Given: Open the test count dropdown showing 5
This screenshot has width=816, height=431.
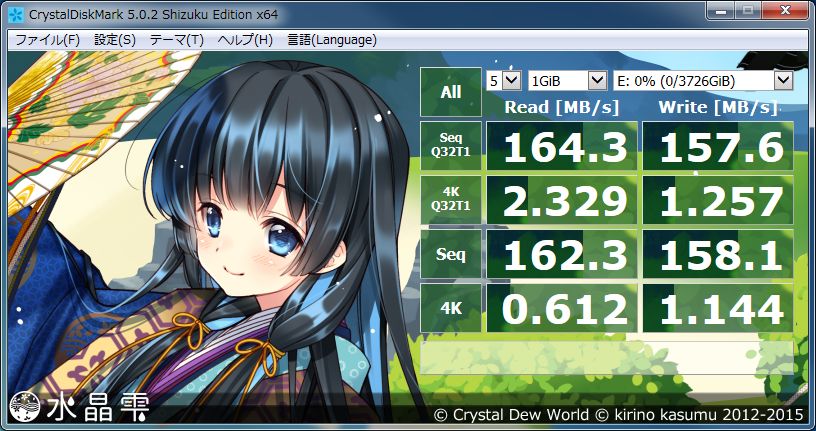Looking at the screenshot, I should tap(503, 81).
